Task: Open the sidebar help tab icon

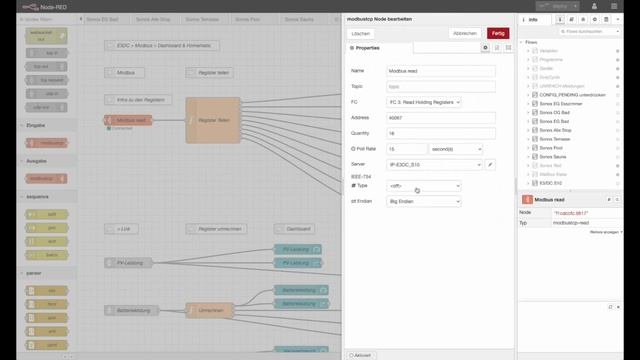Action: click(x=571, y=20)
